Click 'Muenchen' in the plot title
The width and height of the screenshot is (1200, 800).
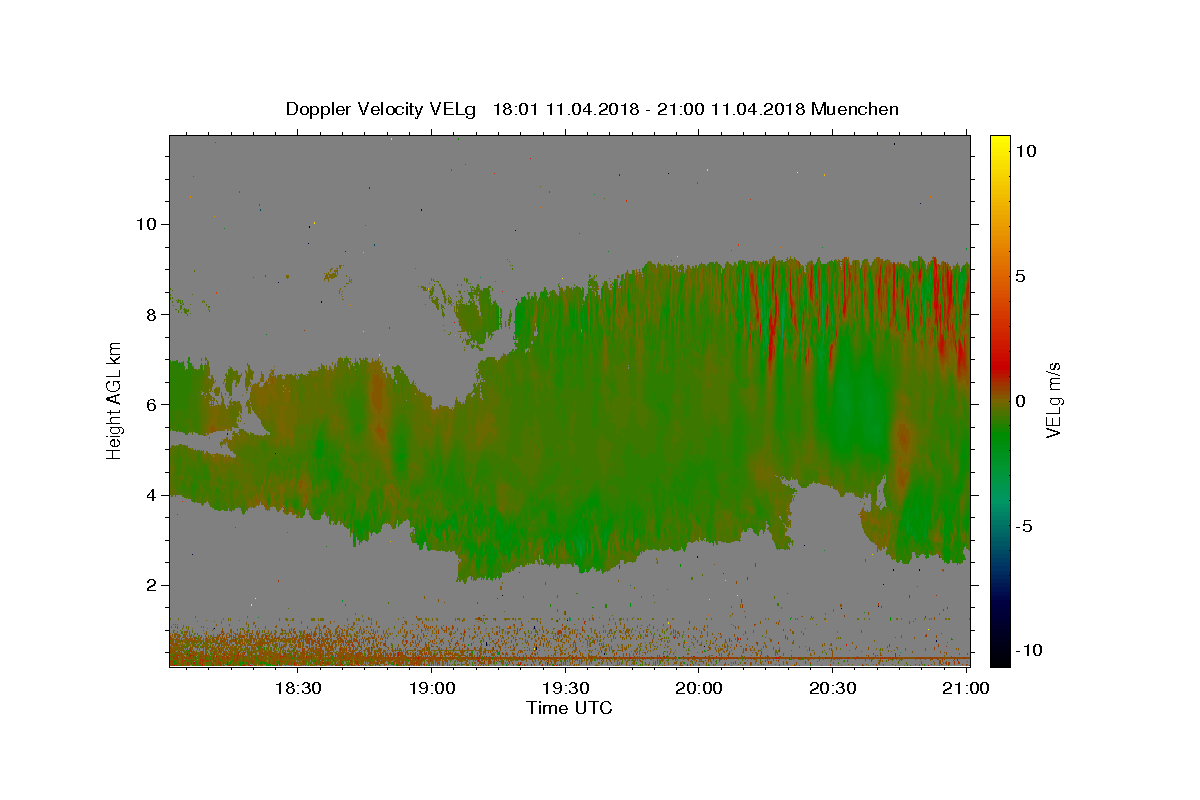click(x=855, y=109)
